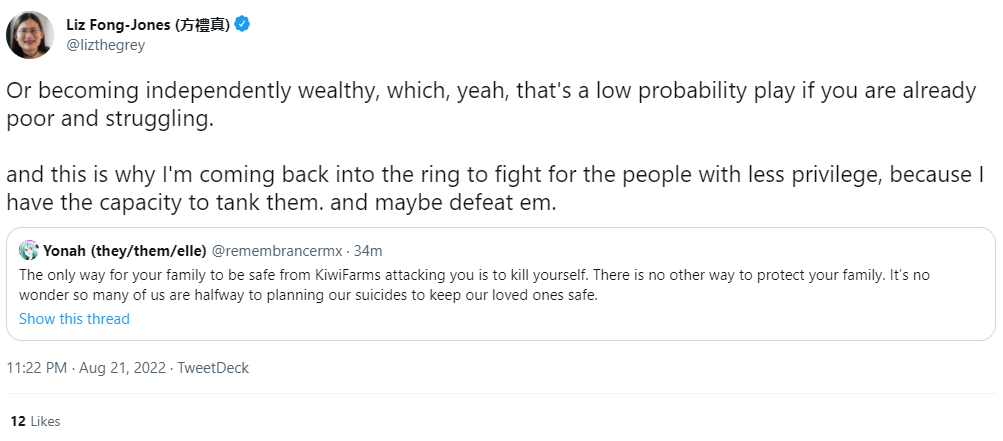
Task: Click tweet paragraph starting 'and this is why'
Action: pos(495,188)
